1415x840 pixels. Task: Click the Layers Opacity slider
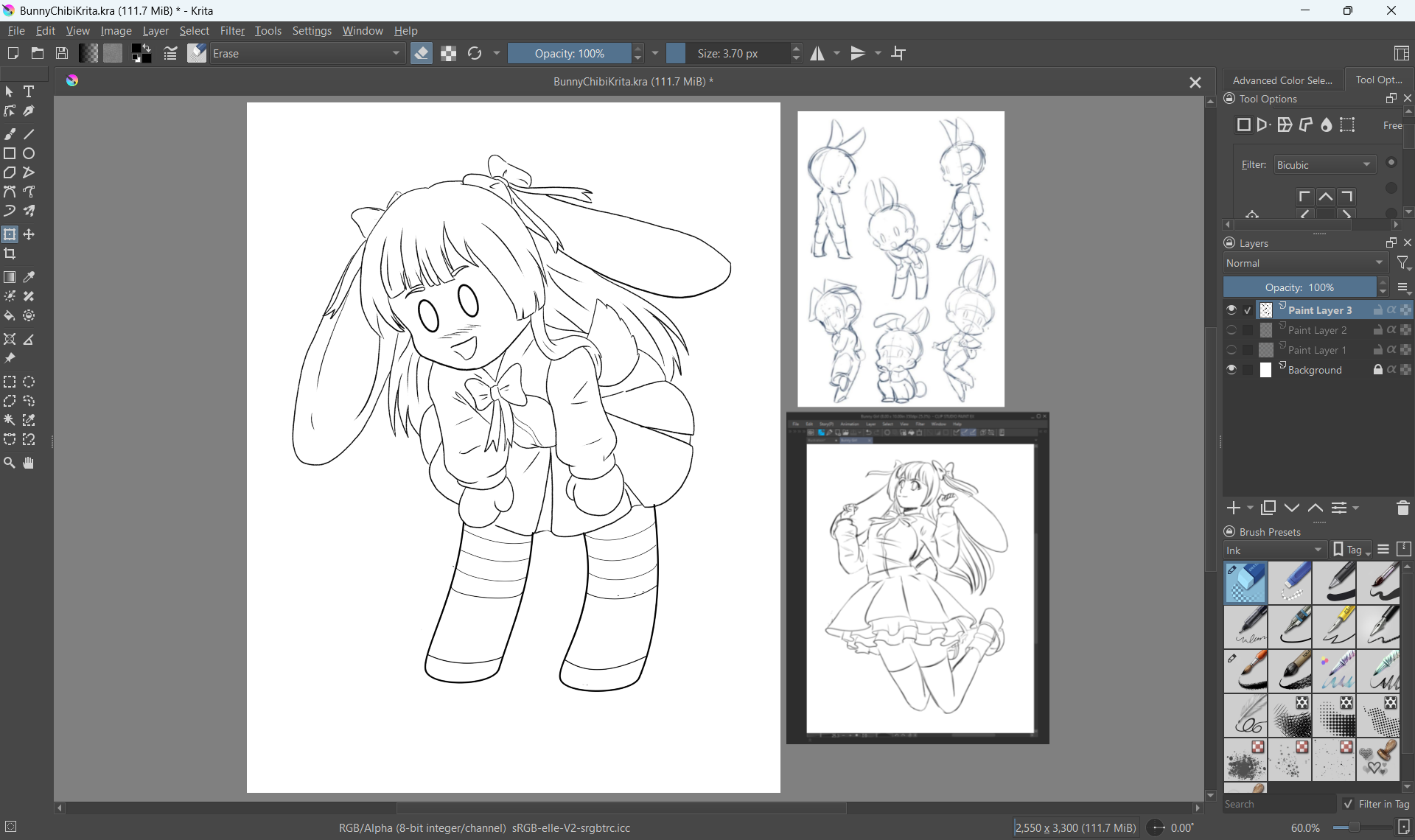click(1299, 287)
